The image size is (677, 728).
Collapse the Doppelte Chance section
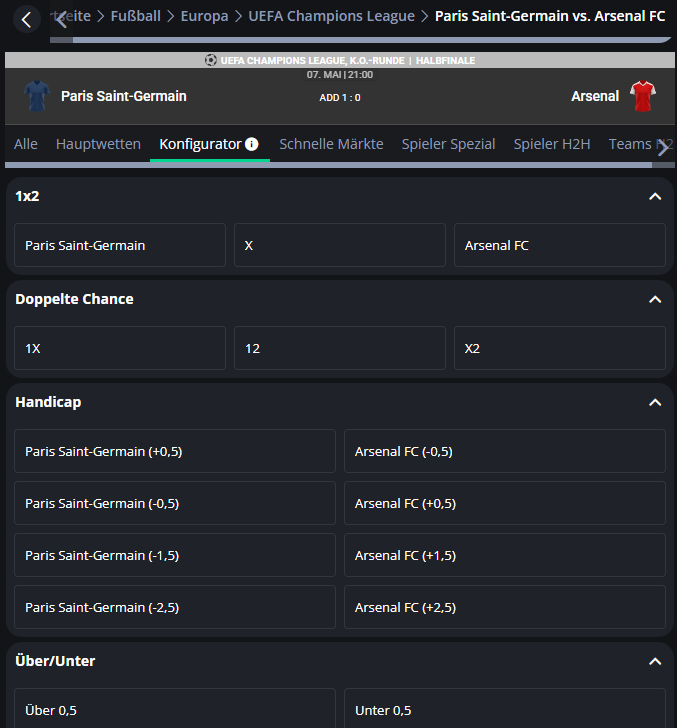(x=655, y=299)
